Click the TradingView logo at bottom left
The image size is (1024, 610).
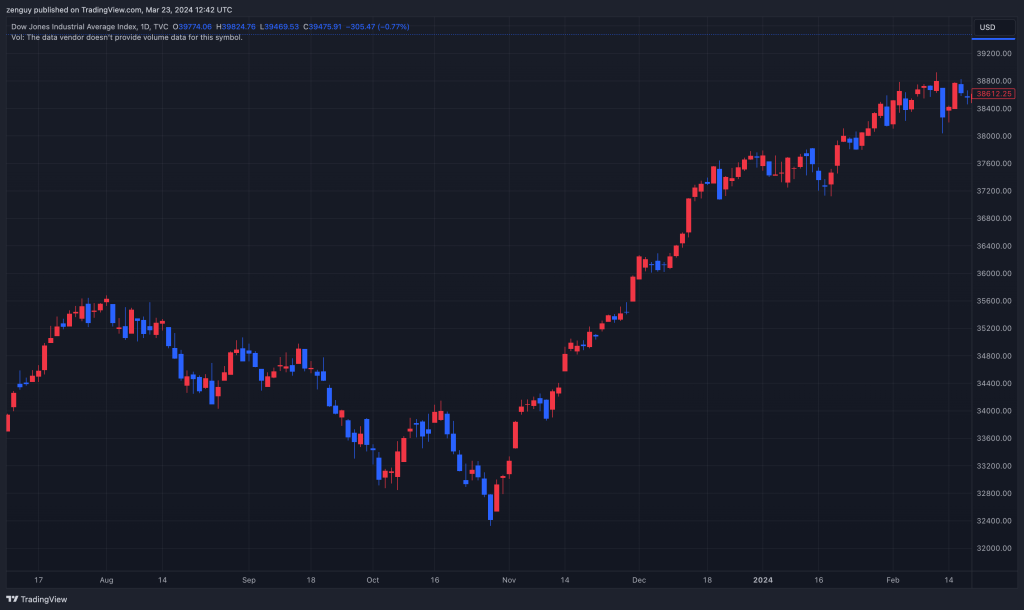[x=37, y=599]
